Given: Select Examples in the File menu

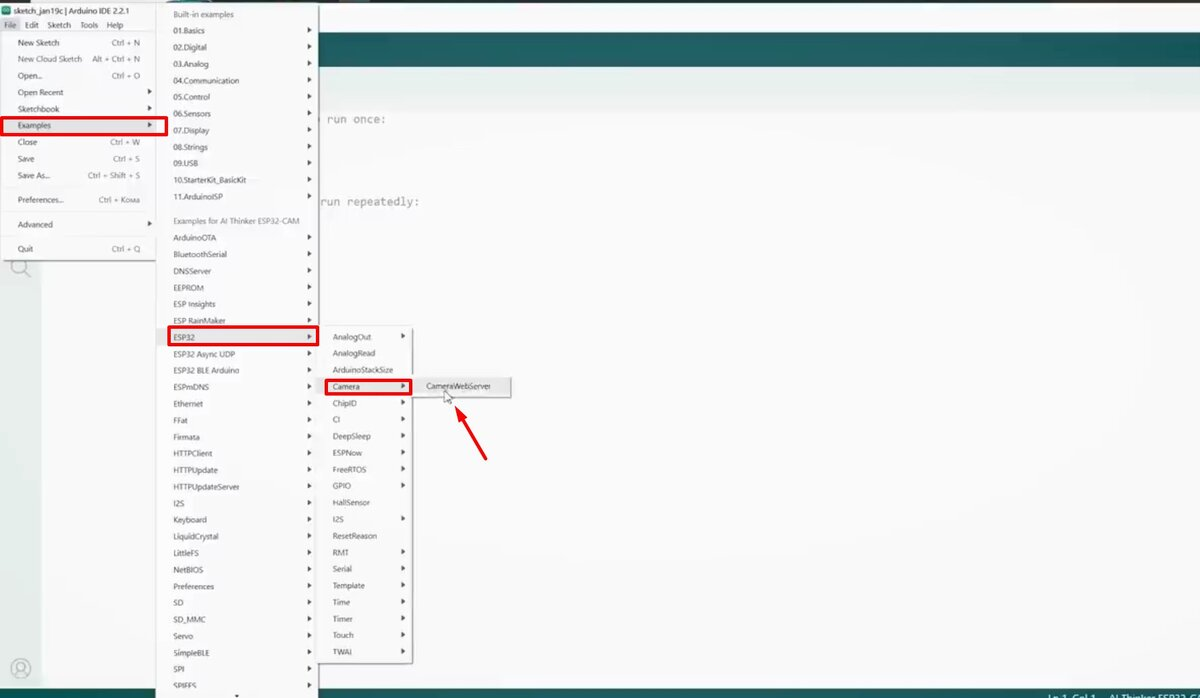Looking at the screenshot, I should (x=83, y=125).
